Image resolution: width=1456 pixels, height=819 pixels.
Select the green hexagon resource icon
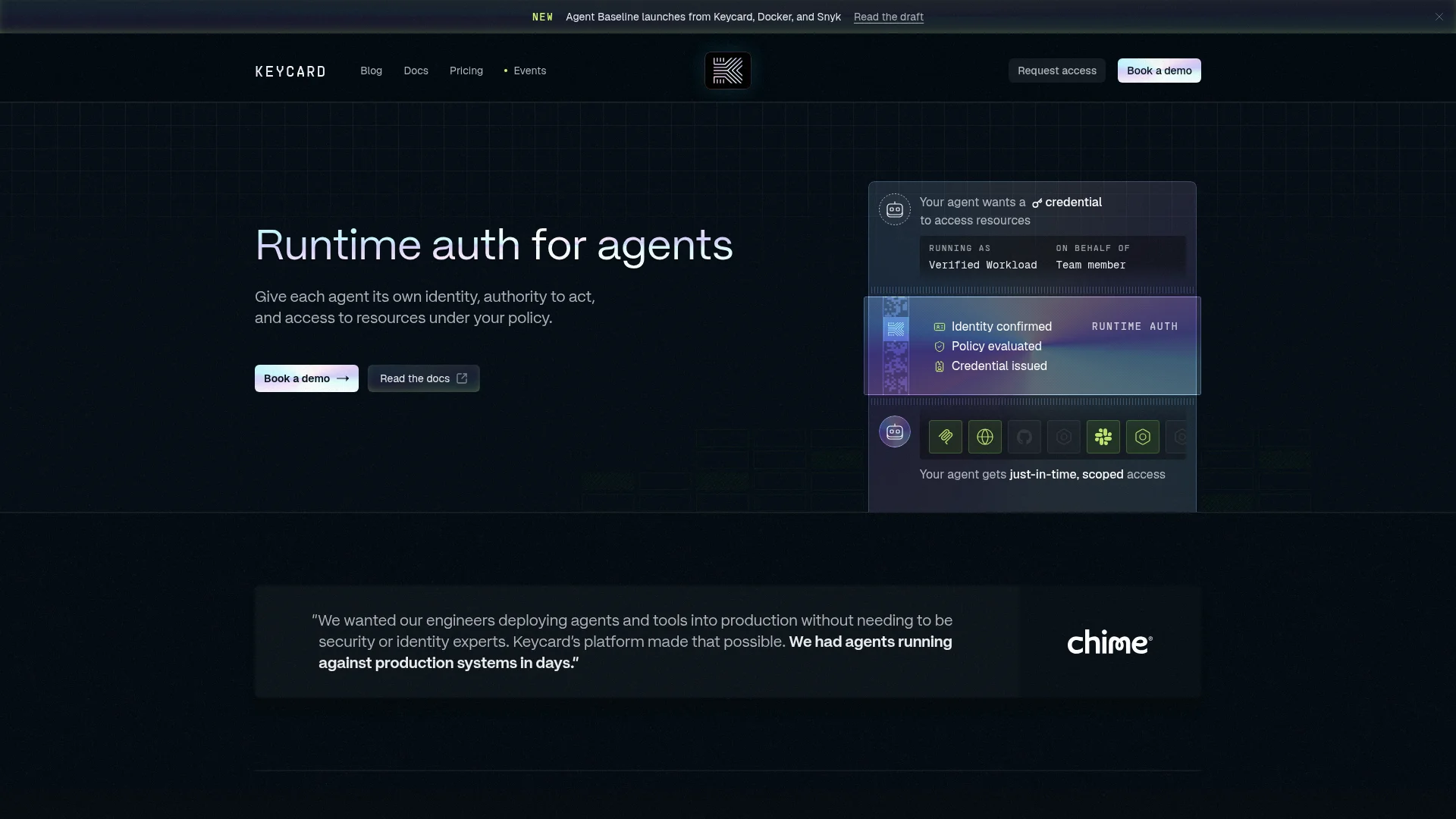click(1143, 437)
